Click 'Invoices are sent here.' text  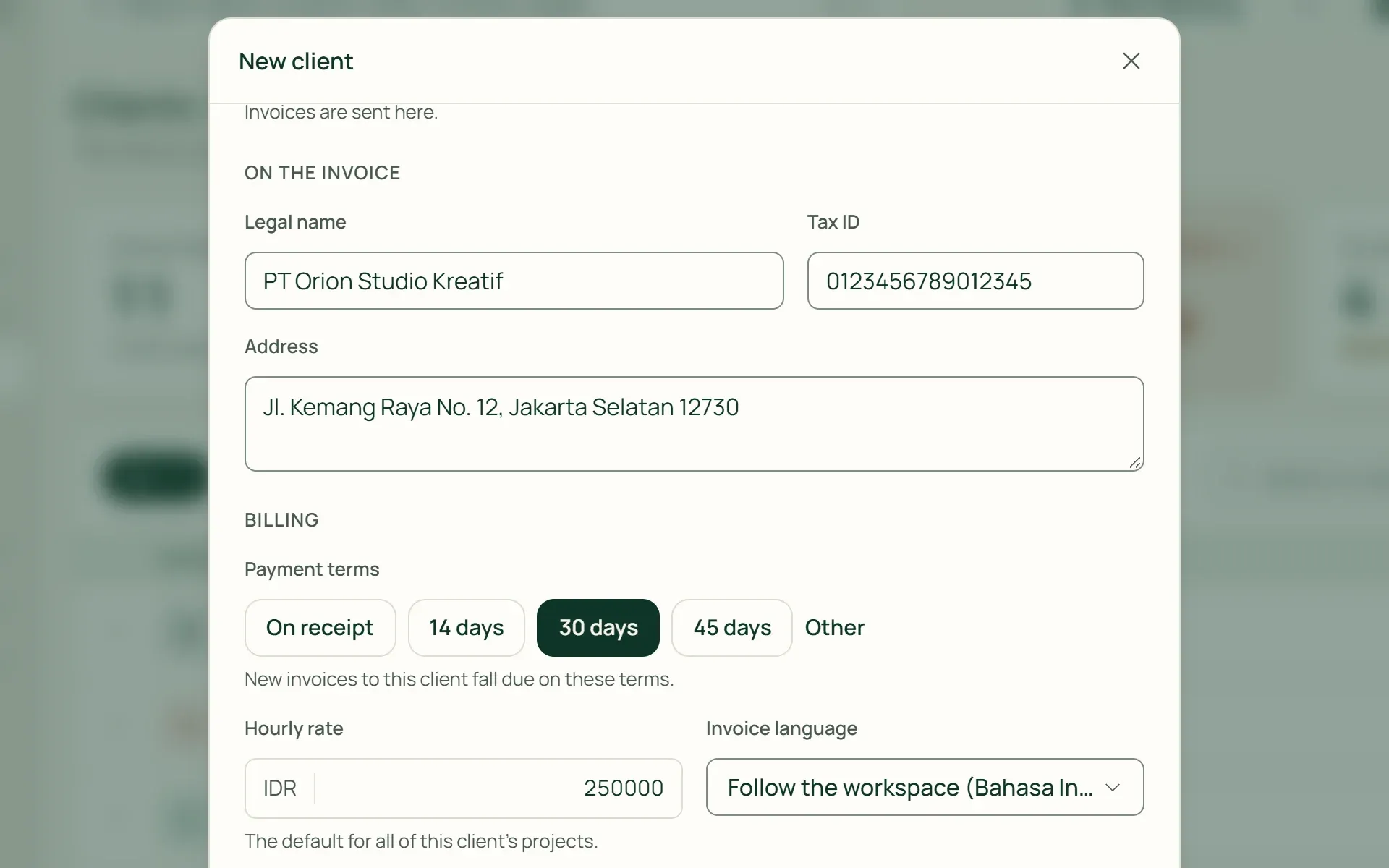click(341, 112)
